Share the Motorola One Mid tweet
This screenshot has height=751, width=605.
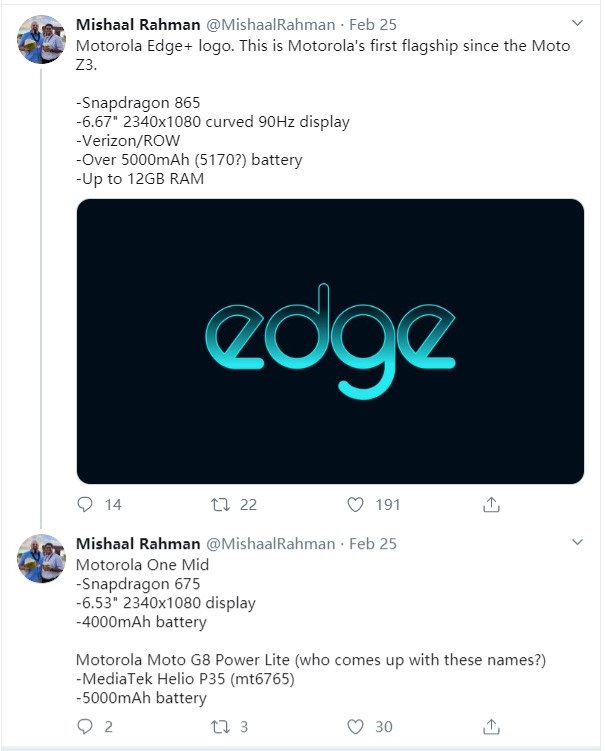491,727
